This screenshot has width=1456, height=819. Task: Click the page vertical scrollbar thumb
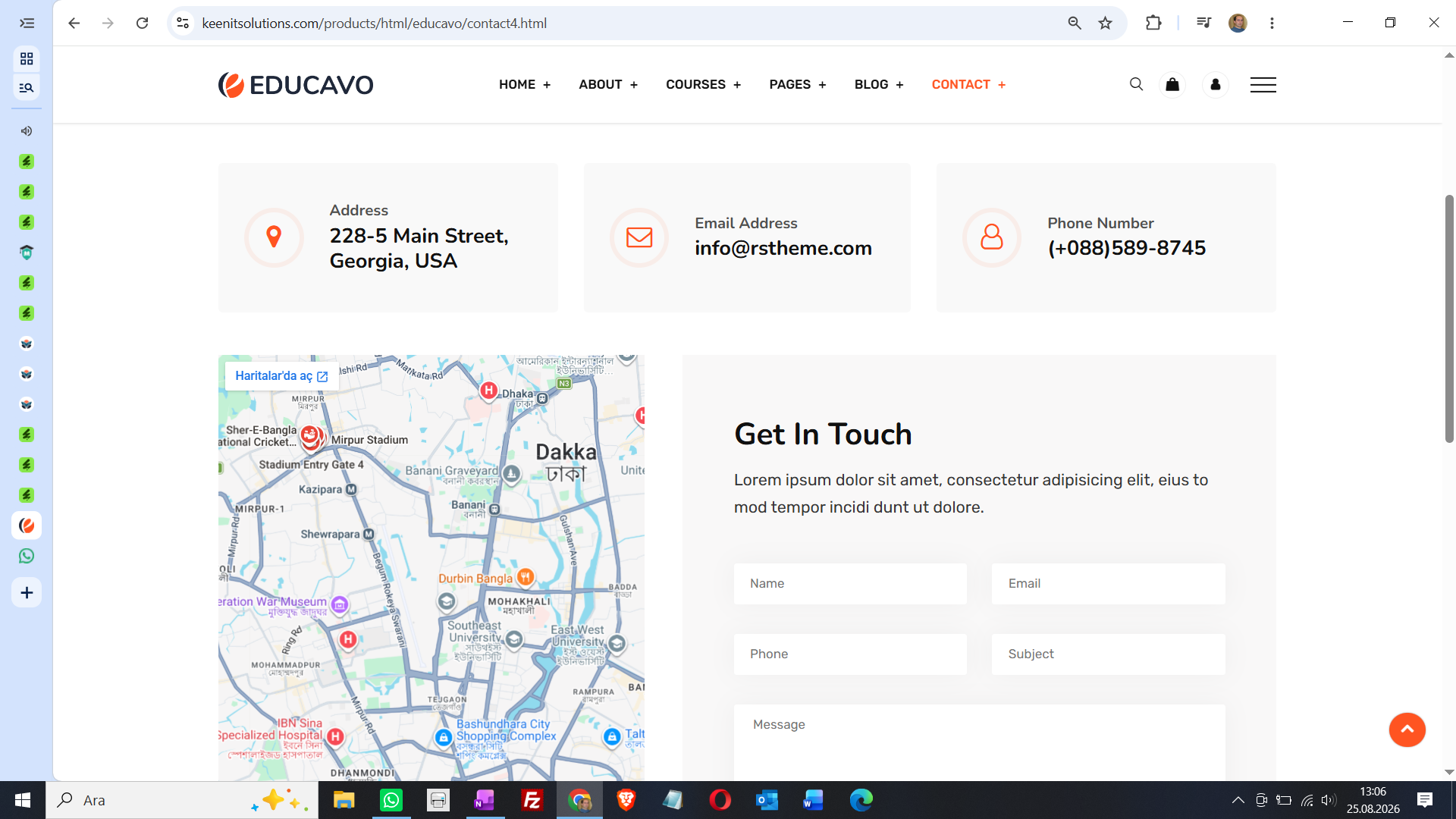[x=1449, y=318]
